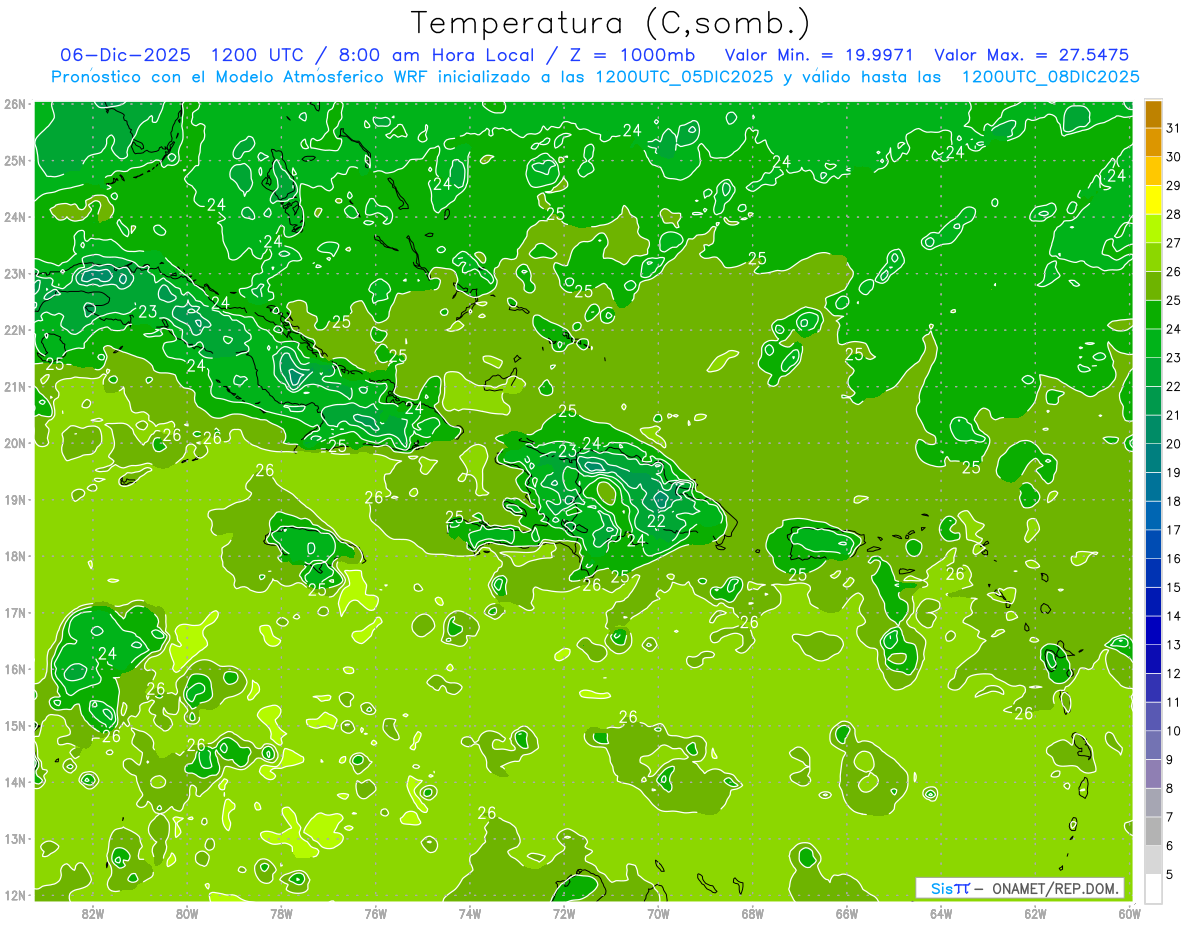Click legend value 31 on the color bar
Screen dimensions: 1200x927
pyautogui.click(x=1174, y=129)
